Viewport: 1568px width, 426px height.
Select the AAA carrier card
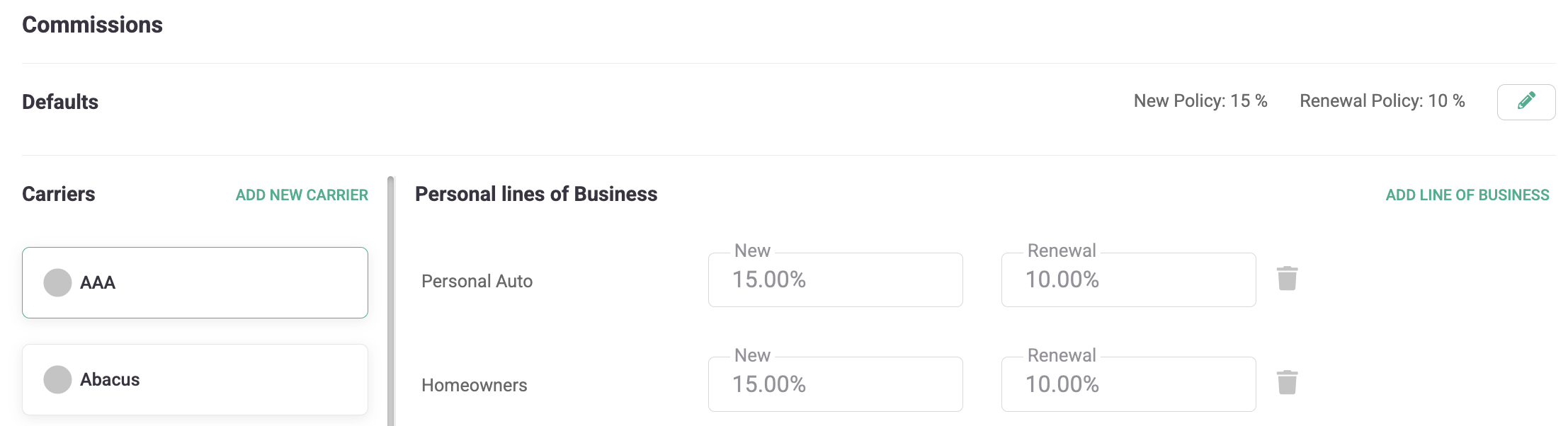pyautogui.click(x=195, y=282)
